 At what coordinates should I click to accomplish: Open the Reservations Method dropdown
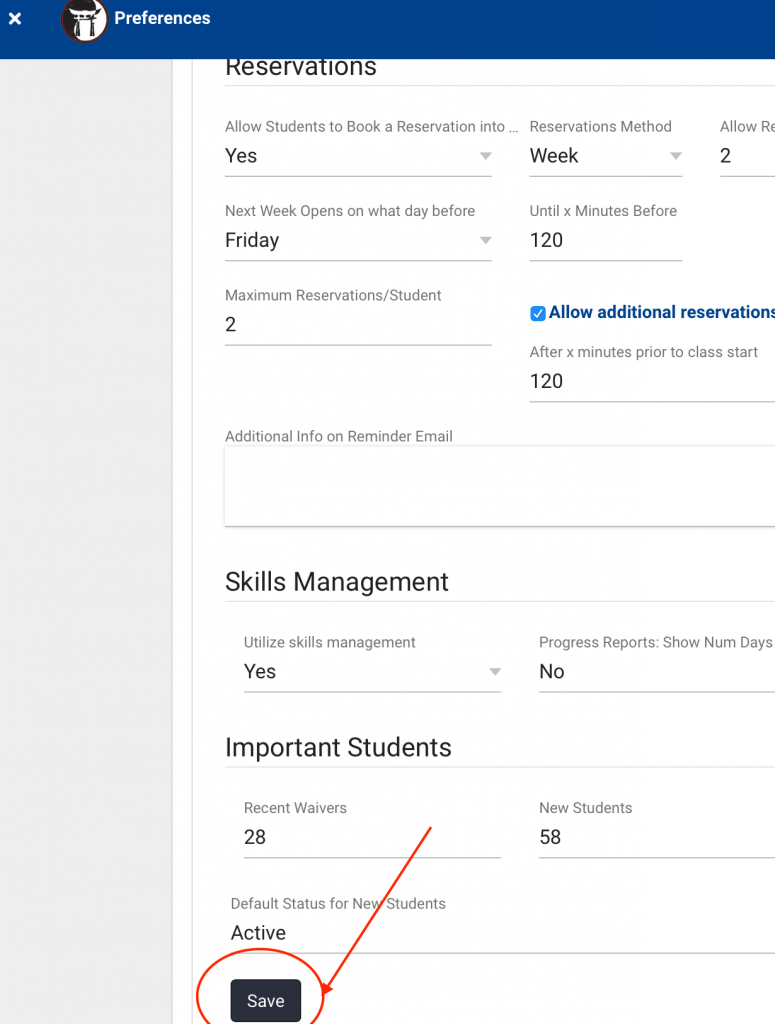[605, 156]
